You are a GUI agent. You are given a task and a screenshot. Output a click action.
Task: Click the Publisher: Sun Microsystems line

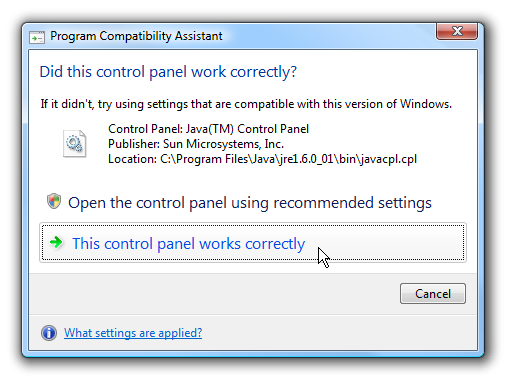196,144
